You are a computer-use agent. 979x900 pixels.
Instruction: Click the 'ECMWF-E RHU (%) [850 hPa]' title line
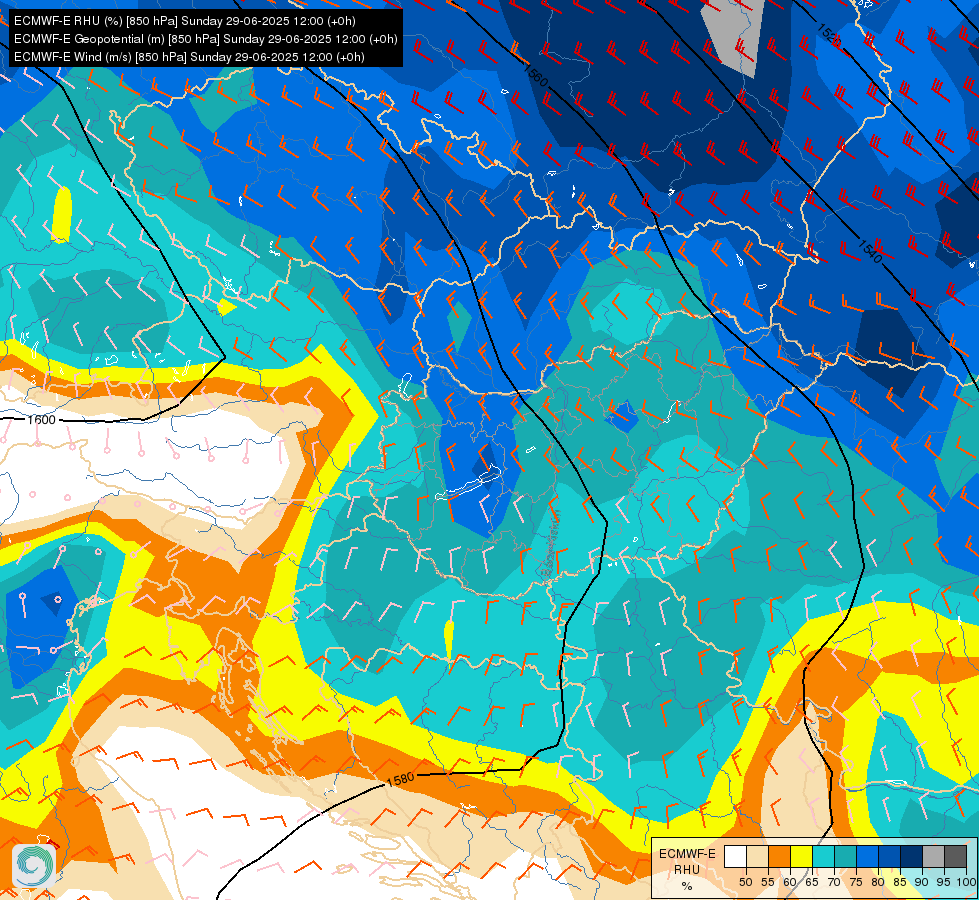point(185,21)
